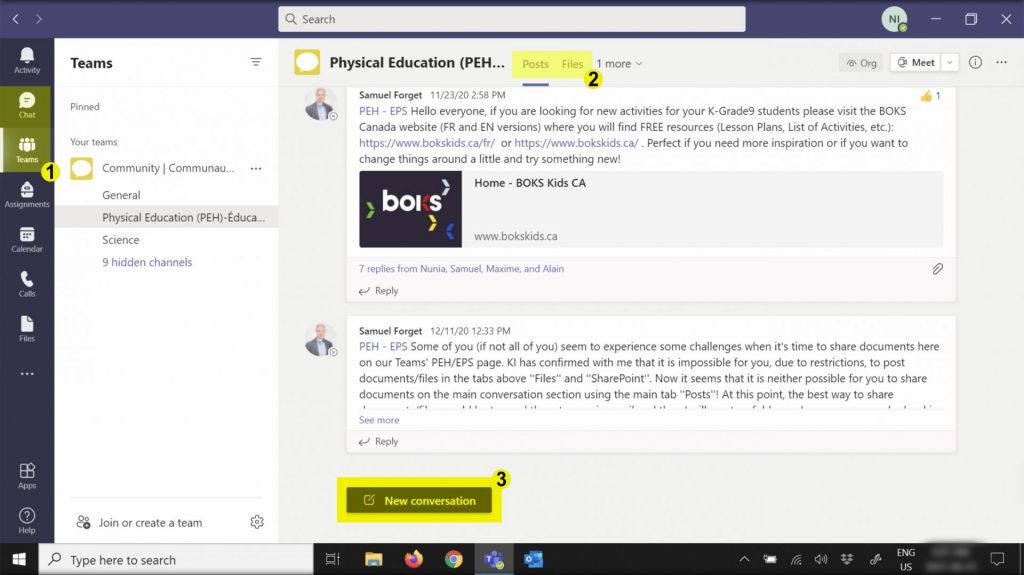Reply to the 12/11/20 post
The width and height of the screenshot is (1024, 575).
[379, 442]
